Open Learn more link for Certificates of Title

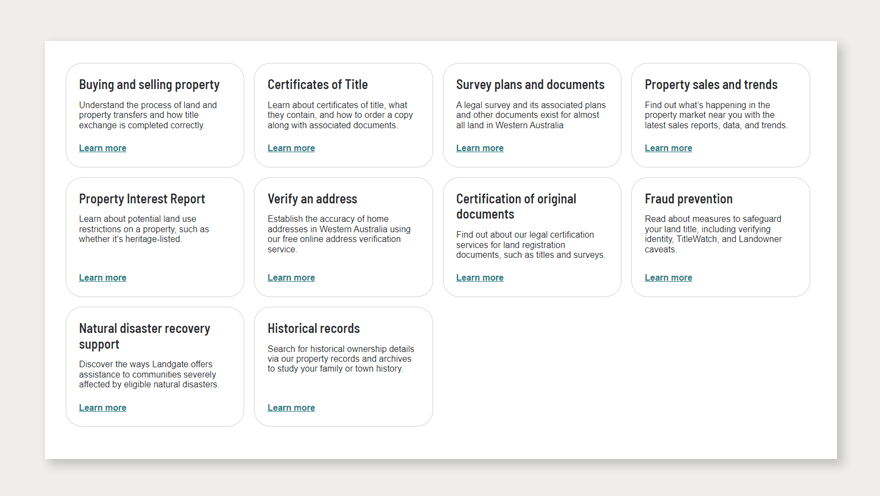291,148
